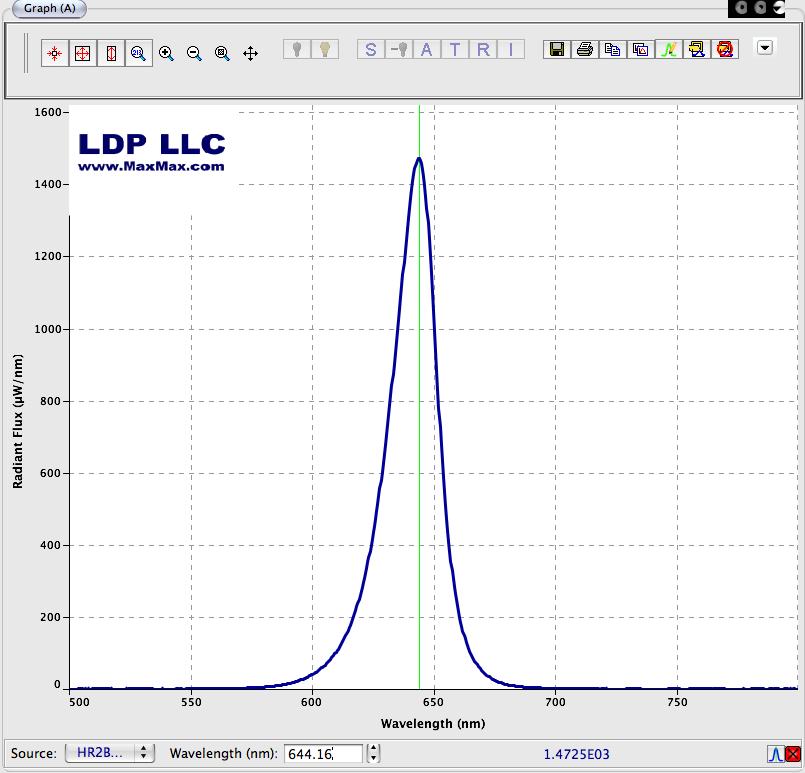Click the blue peak-curve icon in status bar

click(775, 754)
